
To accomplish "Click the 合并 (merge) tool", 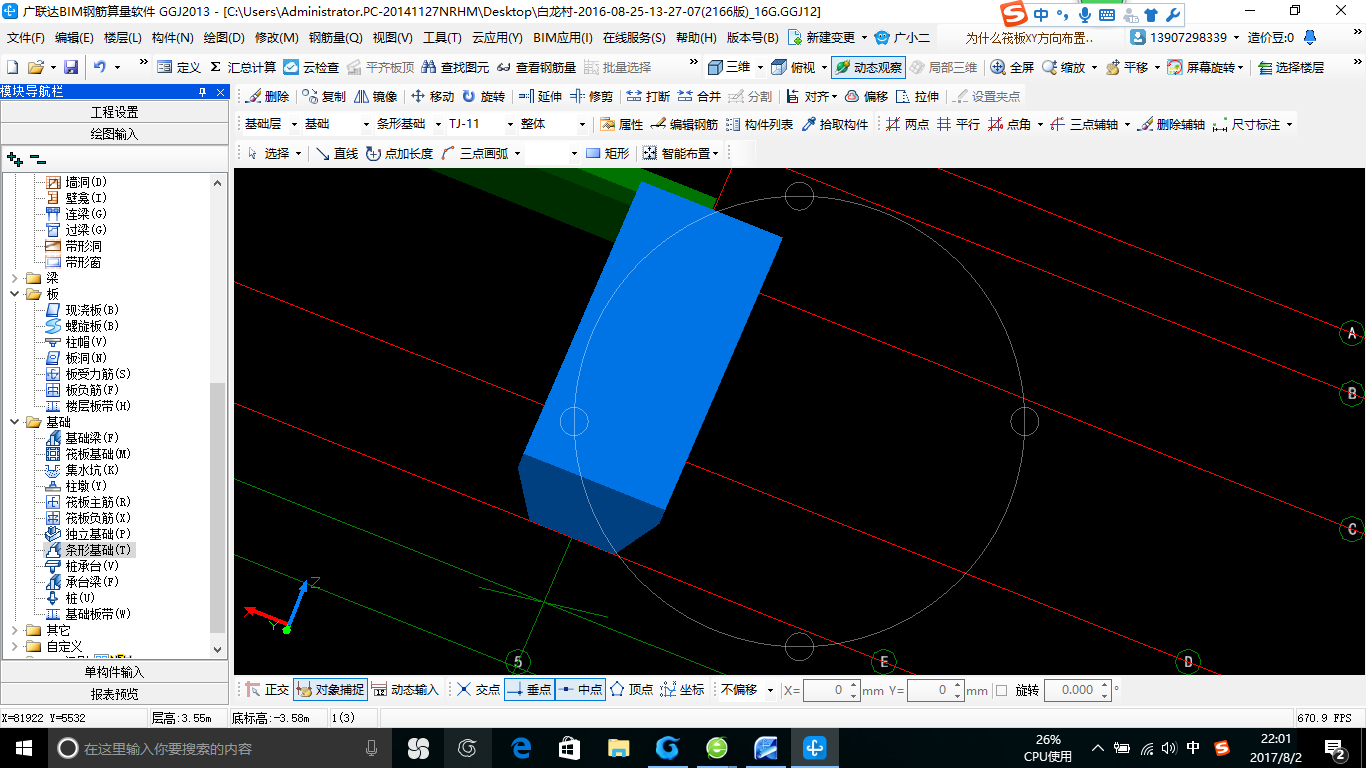I will tap(699, 97).
